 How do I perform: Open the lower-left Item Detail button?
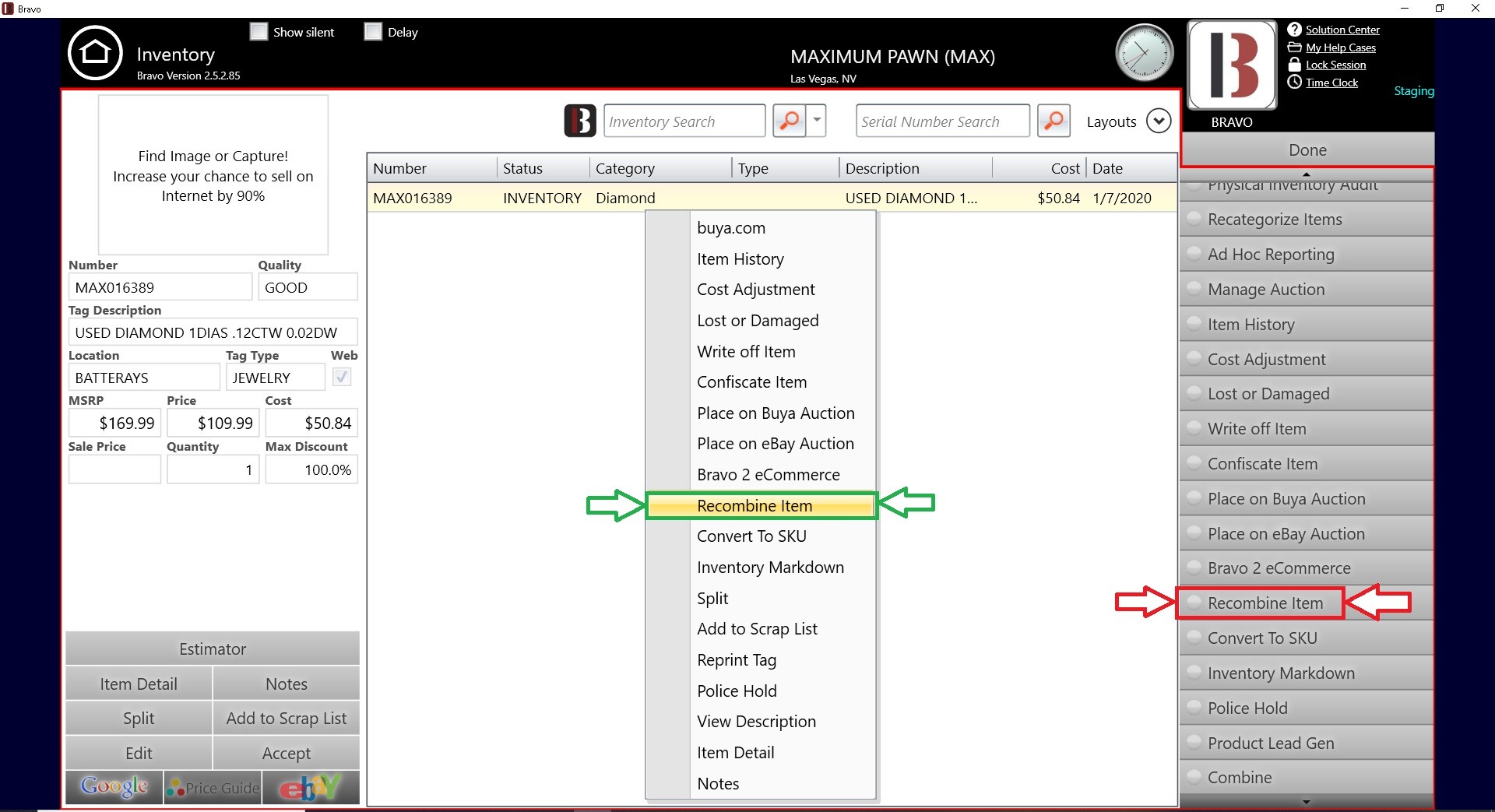pyautogui.click(x=139, y=684)
